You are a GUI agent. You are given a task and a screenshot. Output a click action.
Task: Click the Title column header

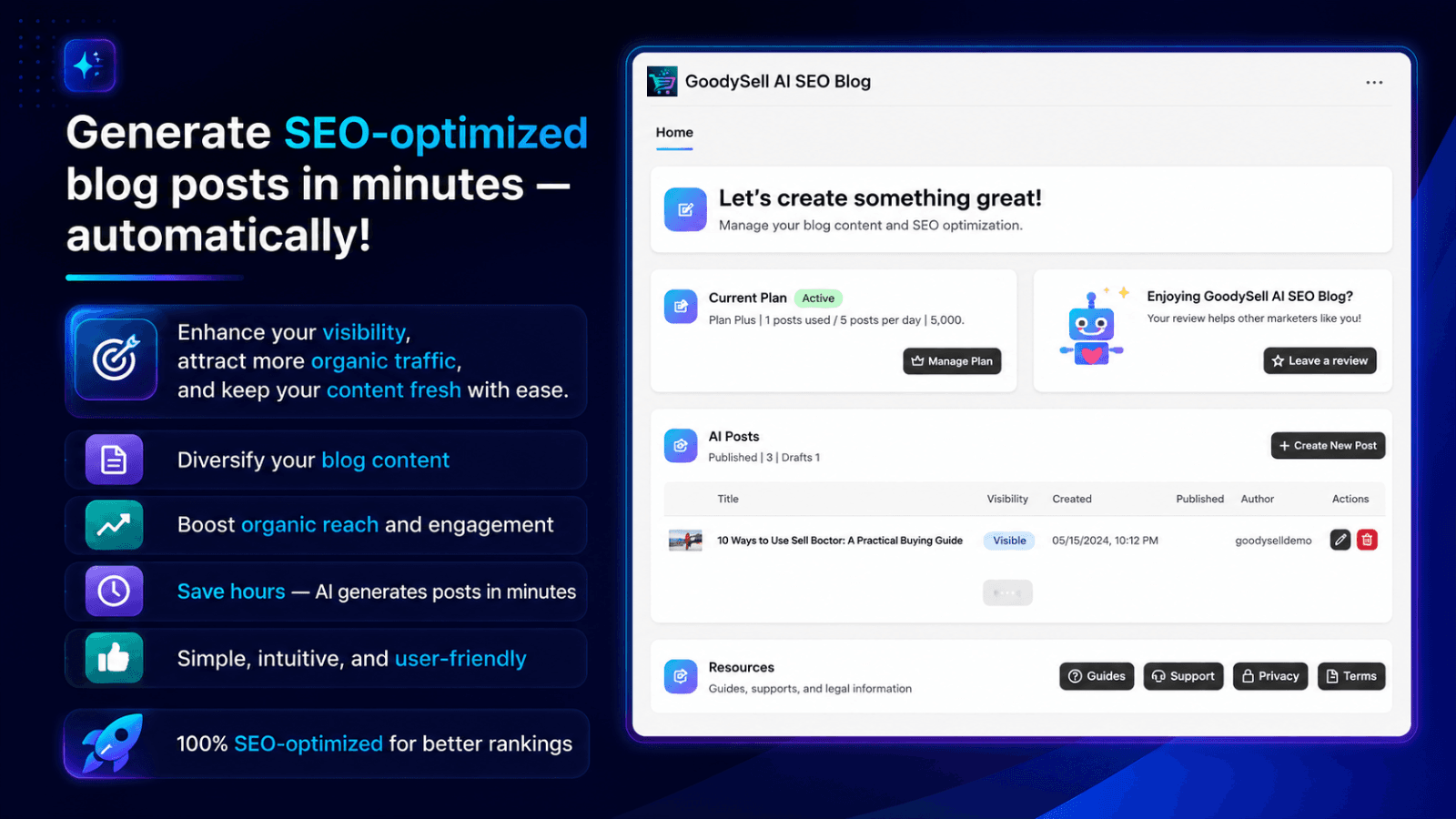click(x=728, y=499)
